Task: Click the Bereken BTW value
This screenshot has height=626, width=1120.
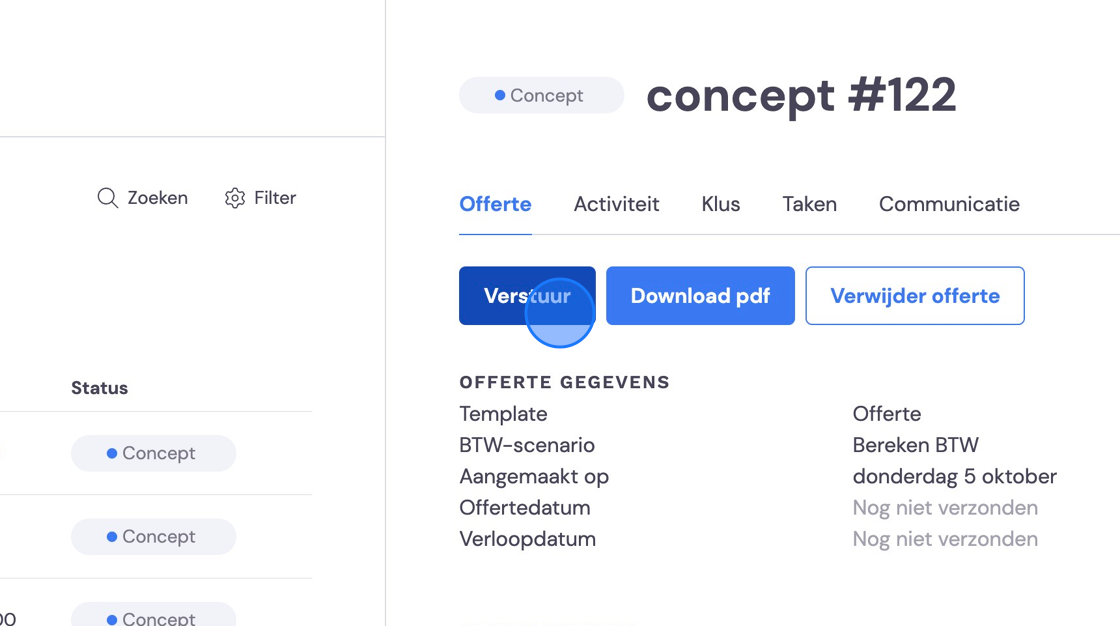Action: tap(915, 445)
